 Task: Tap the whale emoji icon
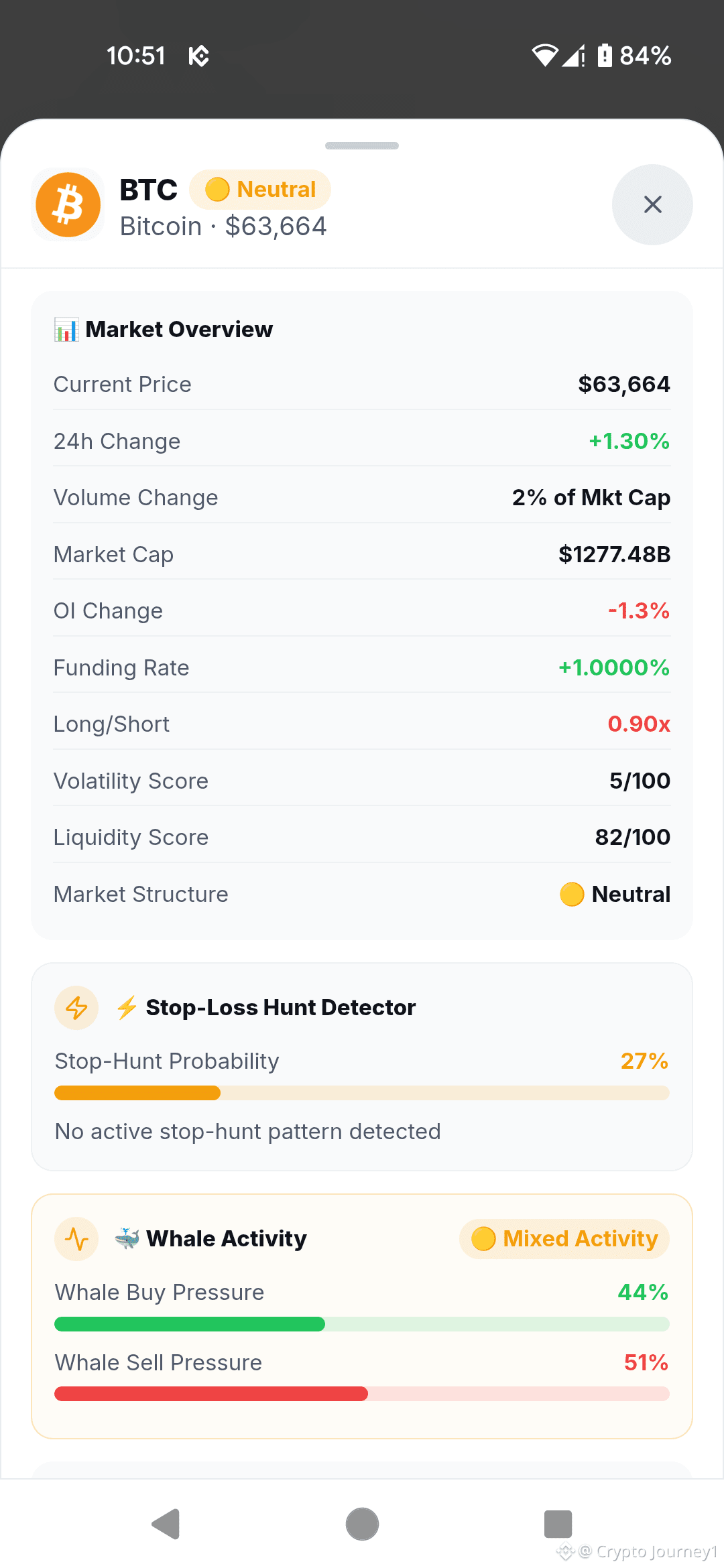click(x=127, y=1238)
